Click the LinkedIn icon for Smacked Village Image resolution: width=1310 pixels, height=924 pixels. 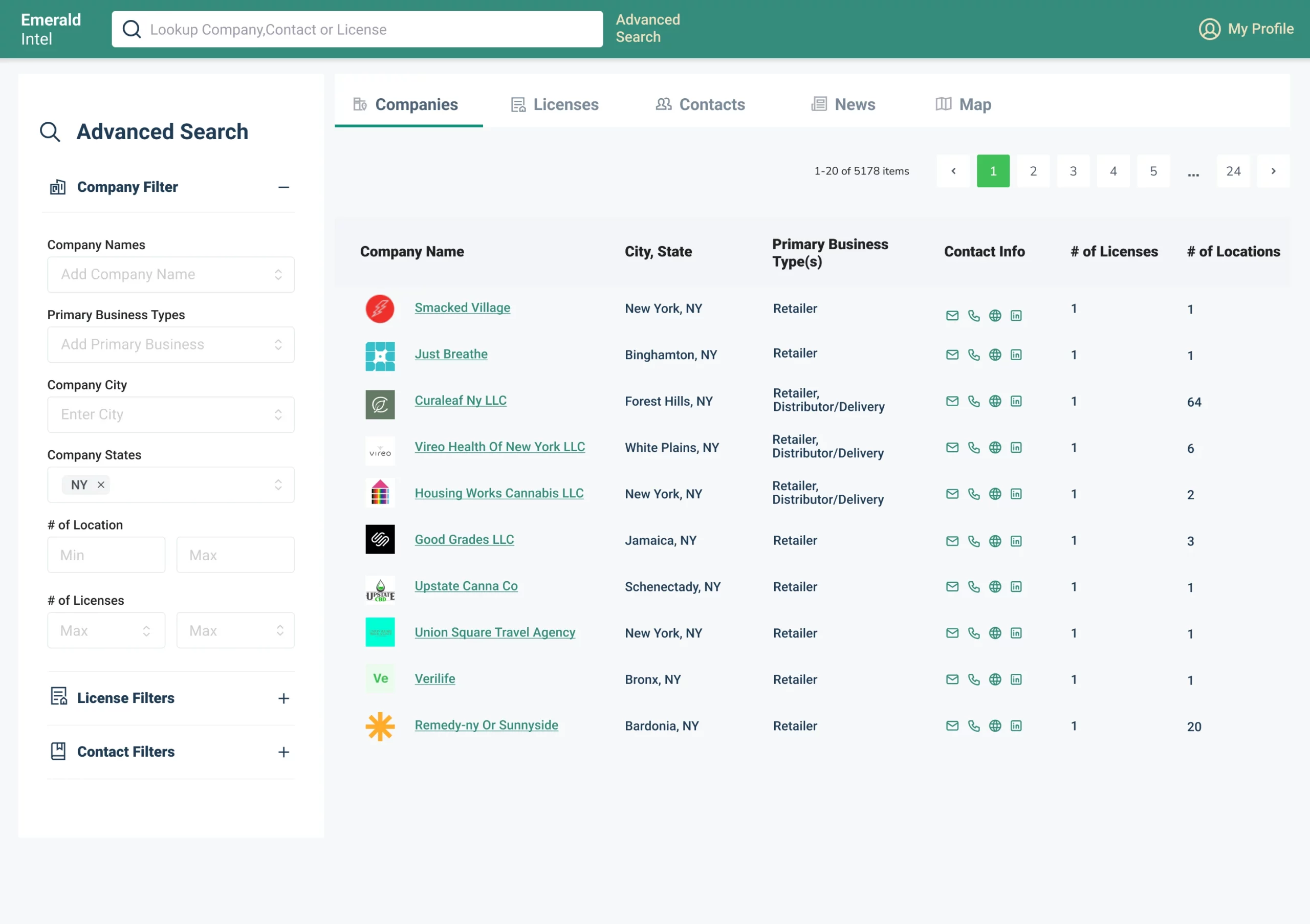pos(1016,315)
